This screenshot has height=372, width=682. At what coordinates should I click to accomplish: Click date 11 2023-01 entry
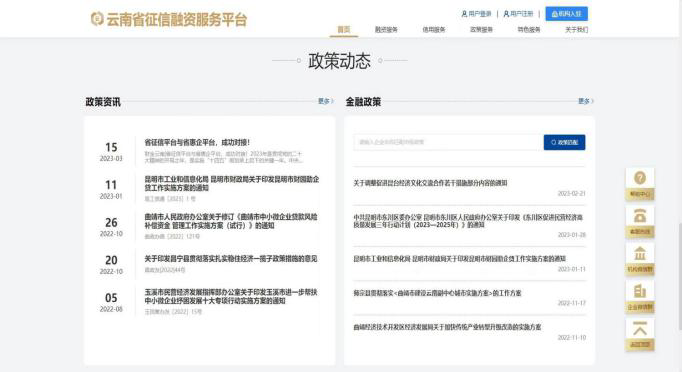111,189
